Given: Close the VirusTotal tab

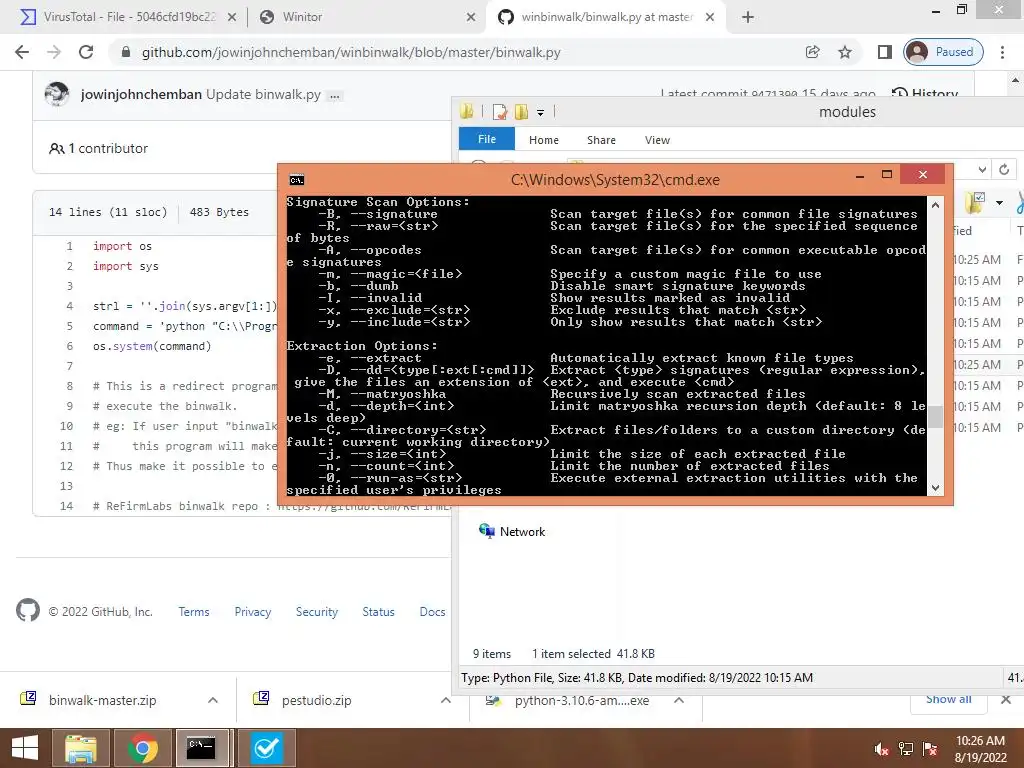Looking at the screenshot, I should (x=232, y=17).
